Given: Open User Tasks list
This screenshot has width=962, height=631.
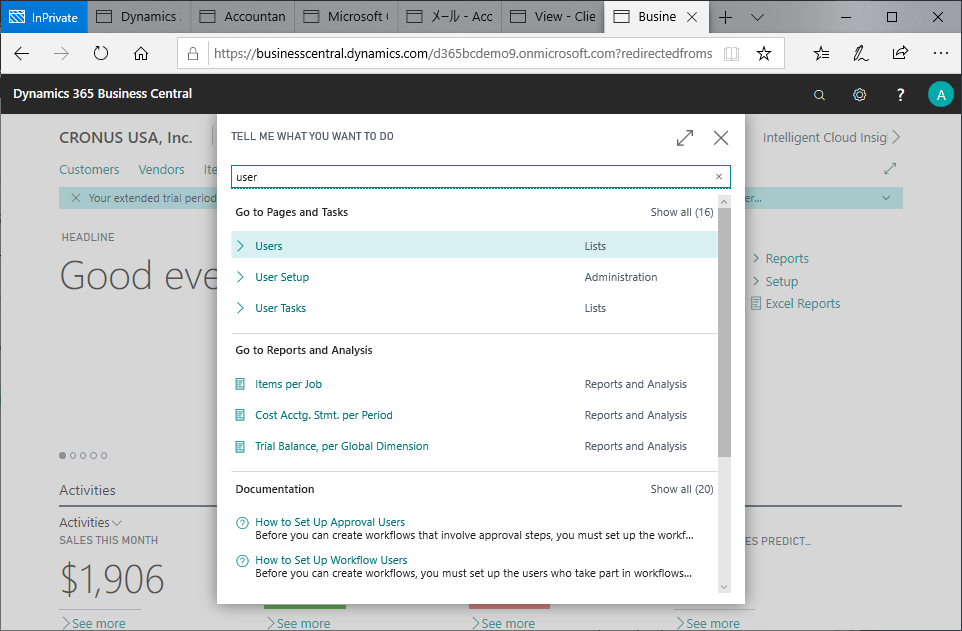Looking at the screenshot, I should pyautogui.click(x=280, y=308).
